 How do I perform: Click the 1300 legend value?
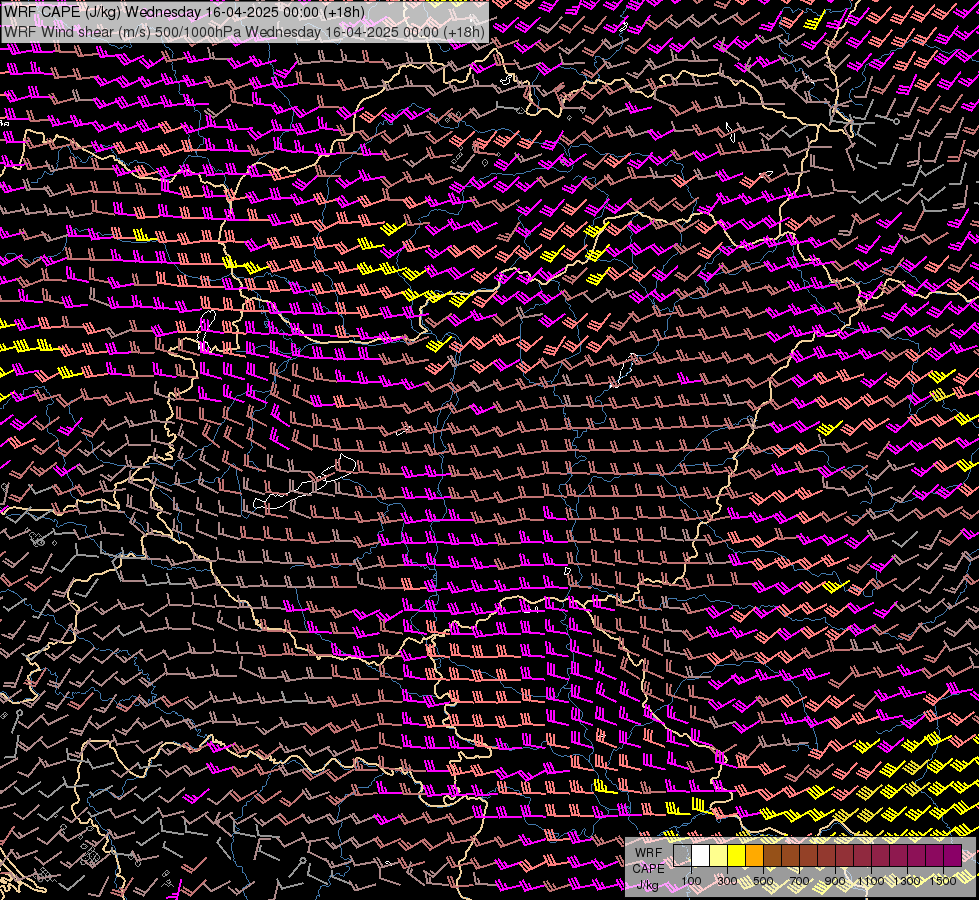pos(907,881)
